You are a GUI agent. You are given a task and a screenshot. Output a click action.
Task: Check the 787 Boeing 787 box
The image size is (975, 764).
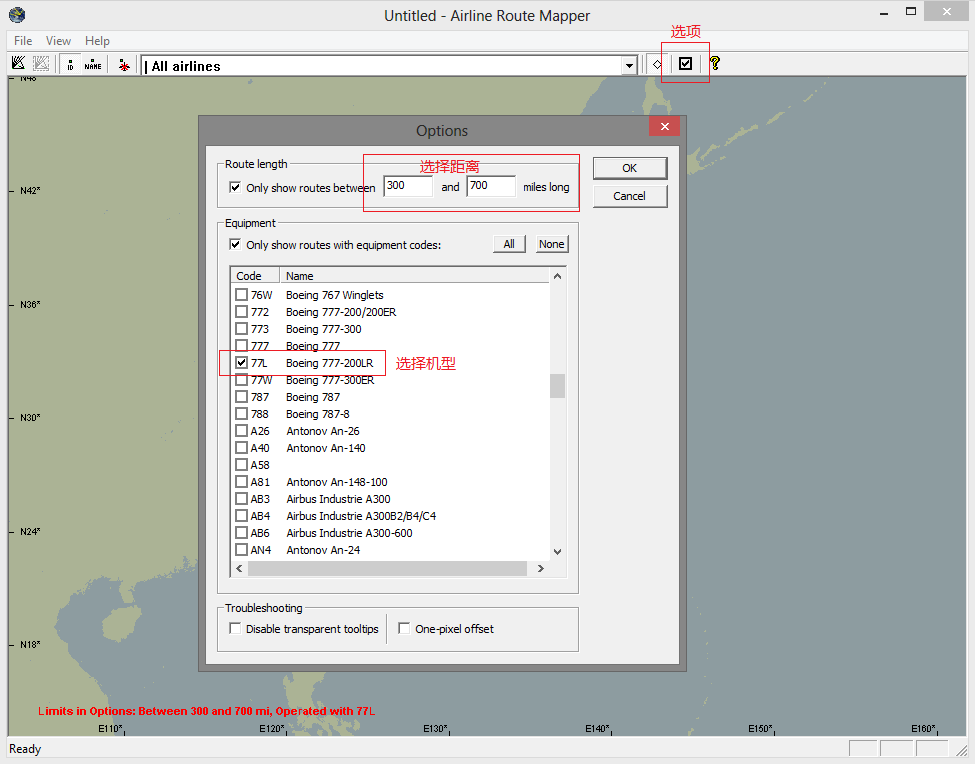pyautogui.click(x=241, y=397)
